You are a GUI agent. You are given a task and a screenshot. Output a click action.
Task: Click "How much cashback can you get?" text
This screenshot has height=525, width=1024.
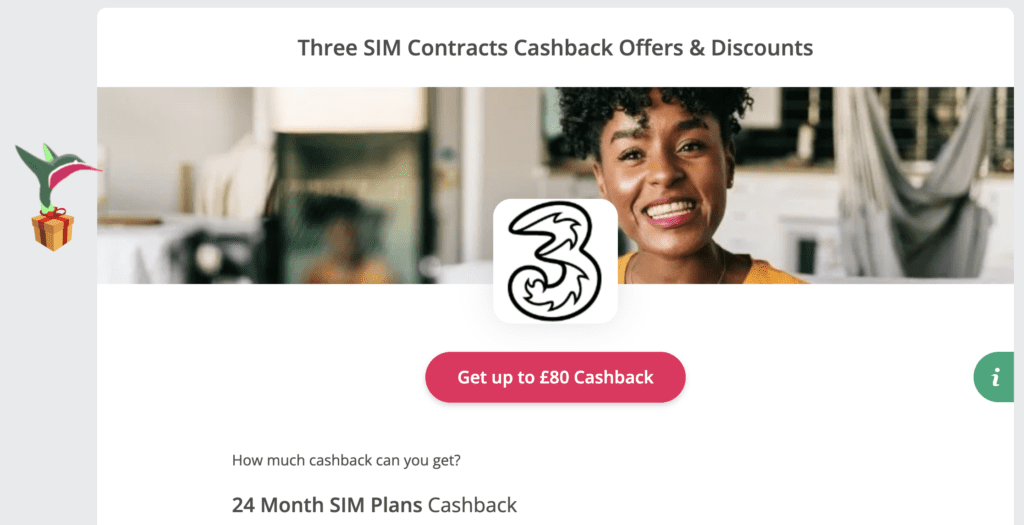pos(346,460)
